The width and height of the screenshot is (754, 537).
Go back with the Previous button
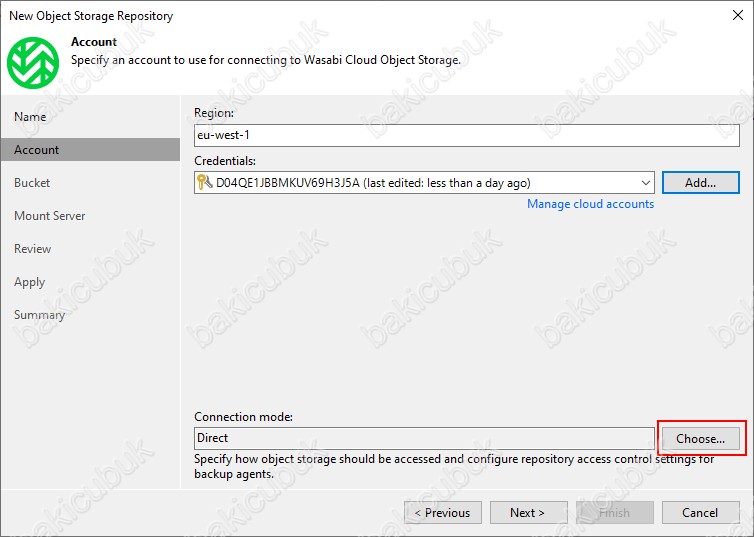click(x=443, y=513)
